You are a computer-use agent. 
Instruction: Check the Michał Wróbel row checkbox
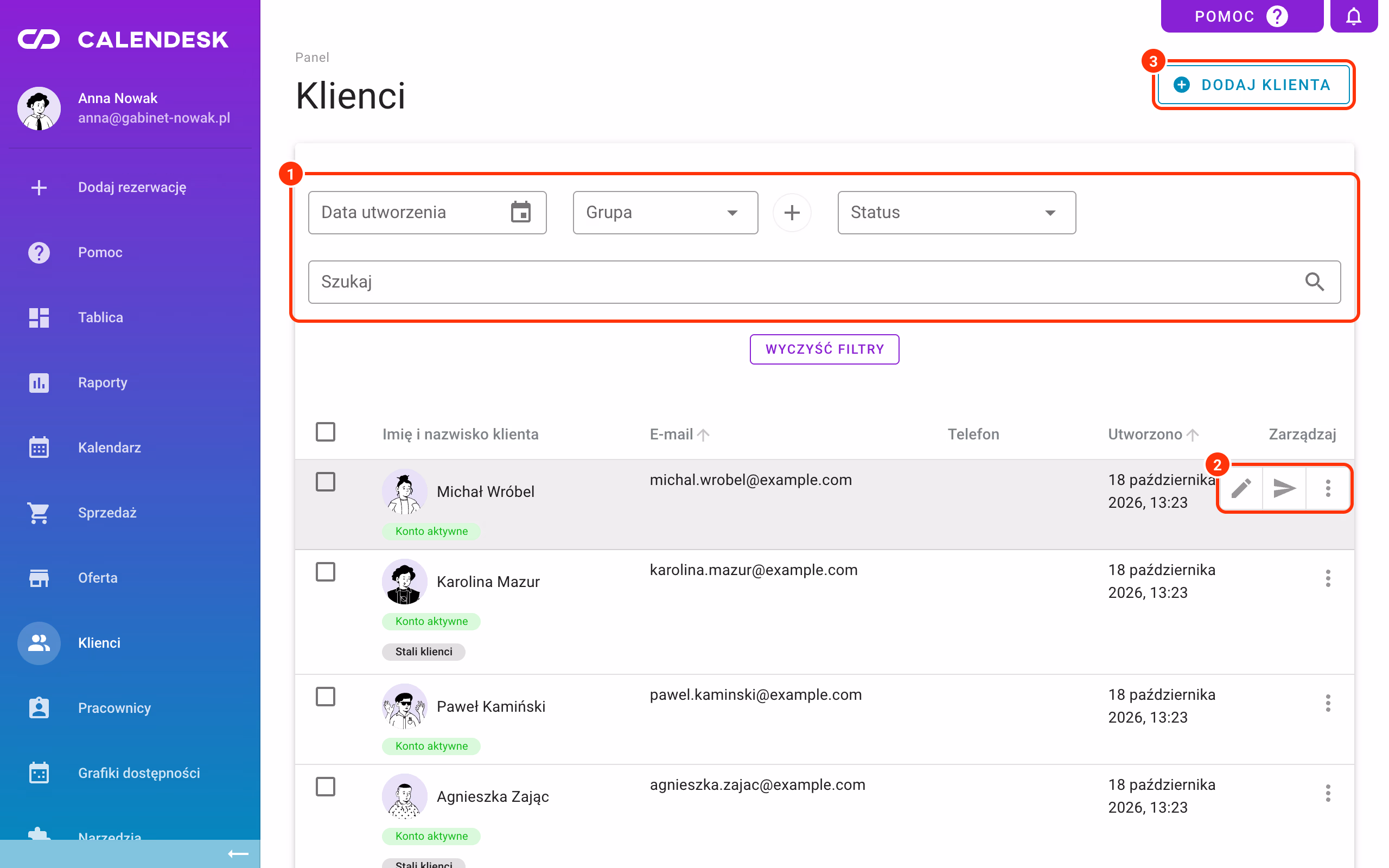(326, 482)
